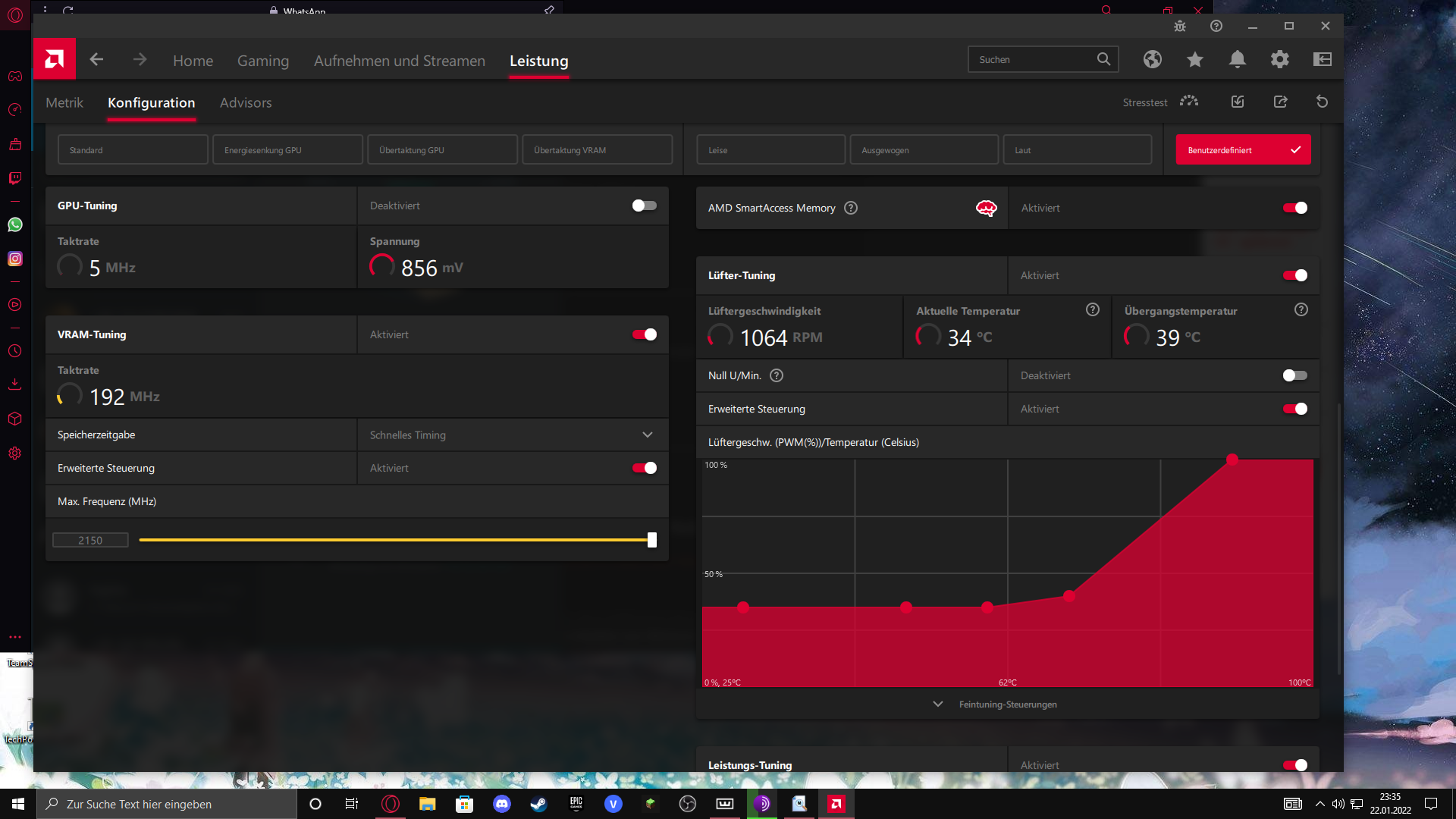Choose the Leise fan preset button
The width and height of the screenshot is (1456, 819).
tap(770, 150)
